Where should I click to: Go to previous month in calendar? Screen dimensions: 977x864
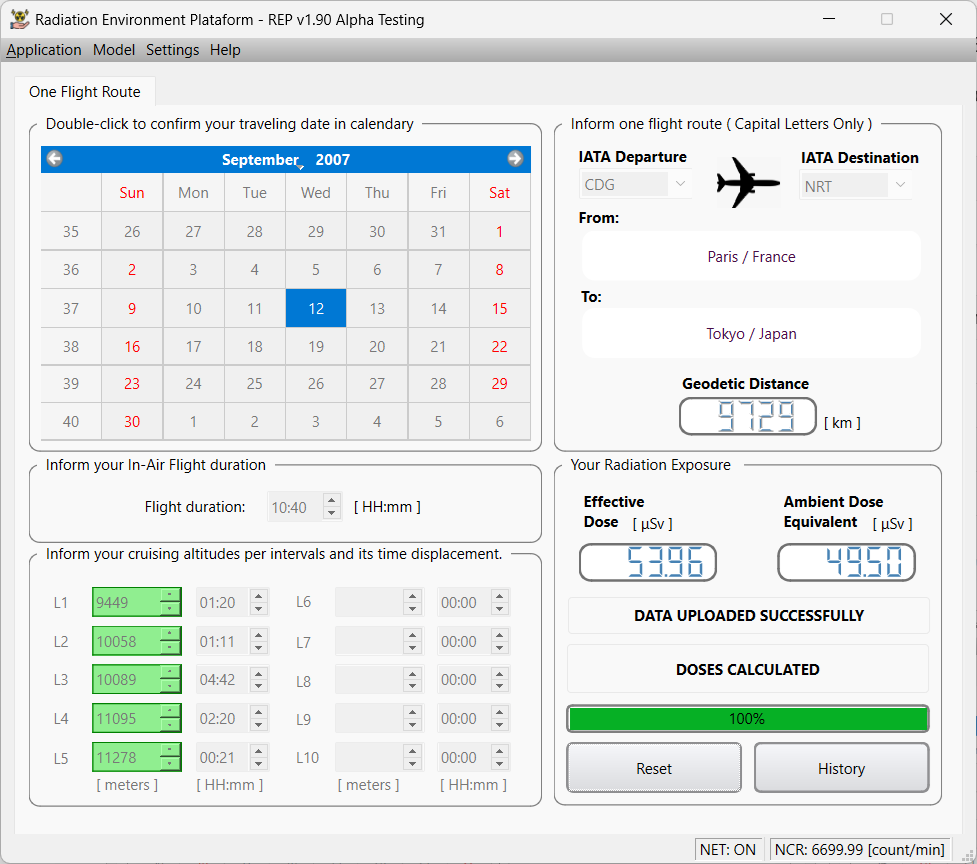(x=55, y=158)
